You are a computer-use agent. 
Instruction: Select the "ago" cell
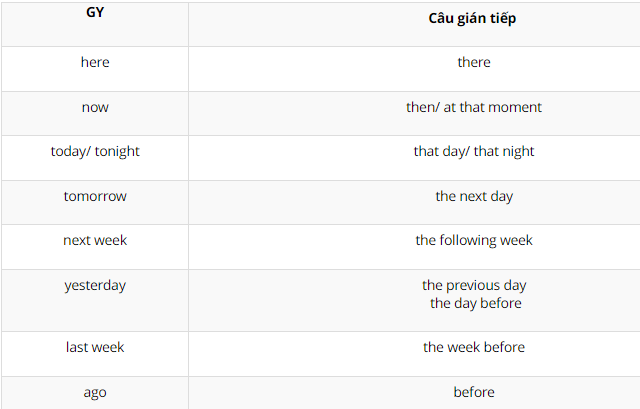[x=95, y=392]
